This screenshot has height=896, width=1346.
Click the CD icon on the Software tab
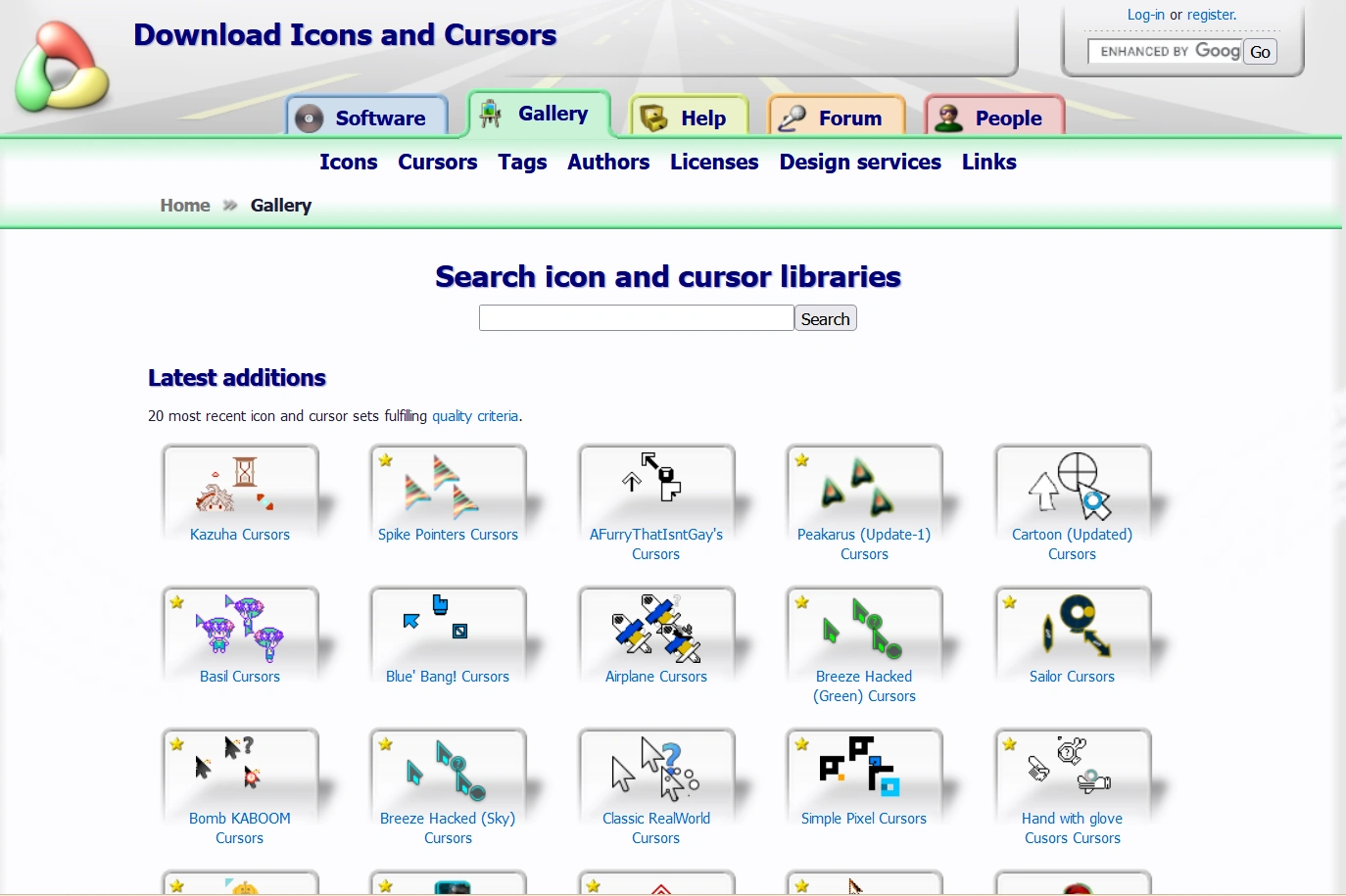click(310, 118)
